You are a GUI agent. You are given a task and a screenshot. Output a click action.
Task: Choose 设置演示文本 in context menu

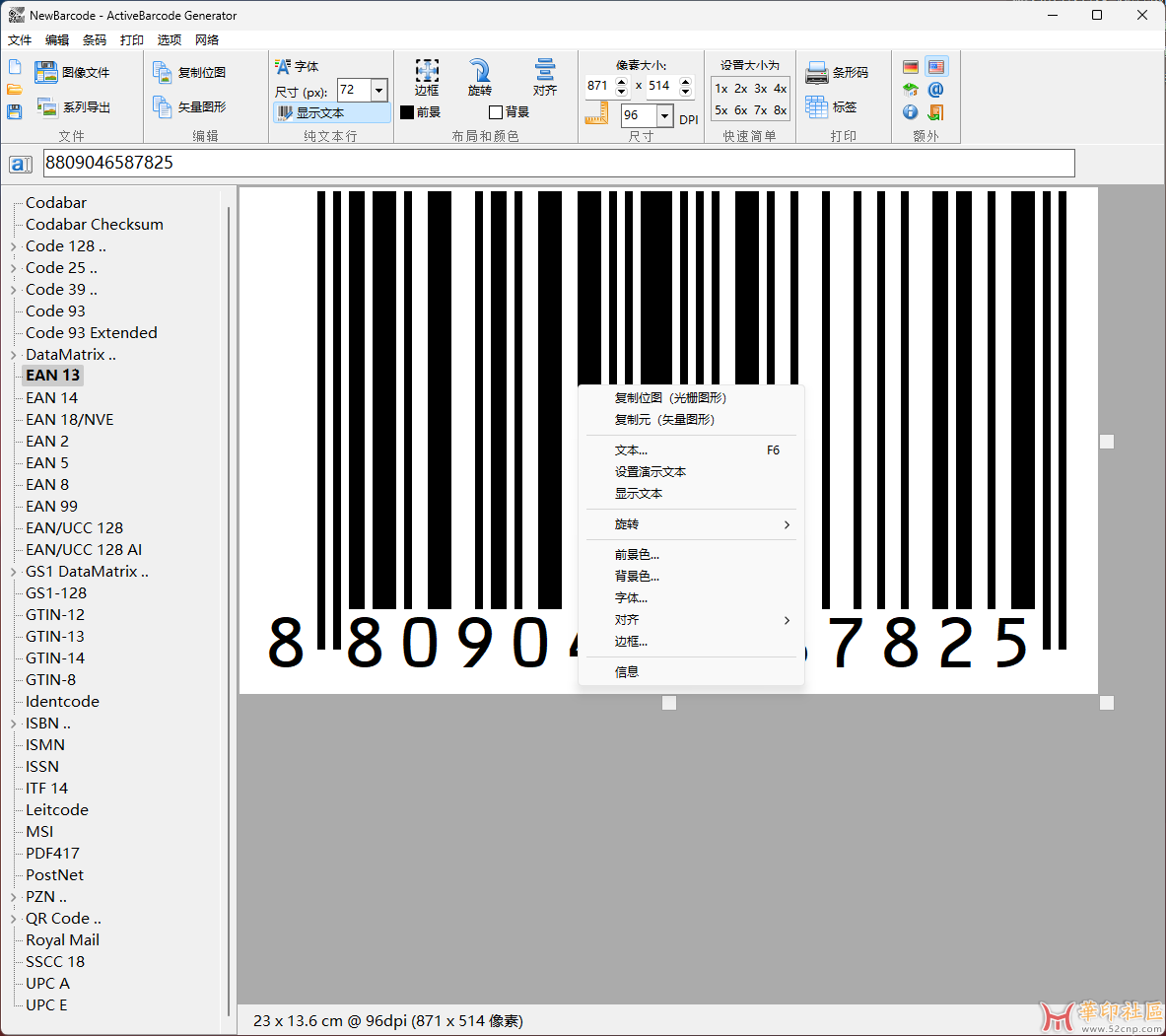click(691, 472)
